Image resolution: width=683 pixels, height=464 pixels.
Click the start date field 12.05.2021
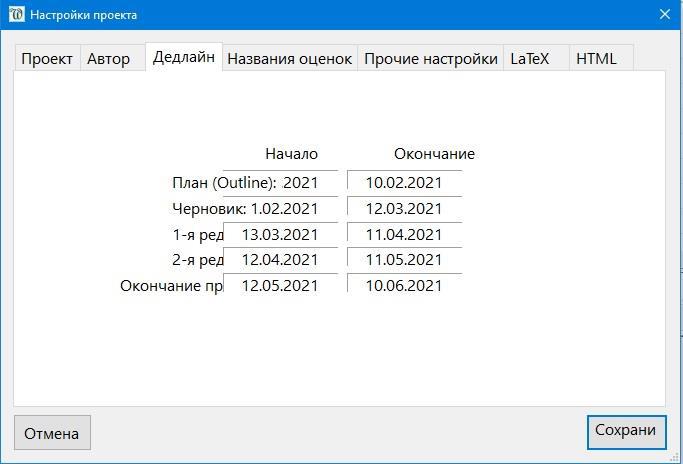(x=280, y=286)
